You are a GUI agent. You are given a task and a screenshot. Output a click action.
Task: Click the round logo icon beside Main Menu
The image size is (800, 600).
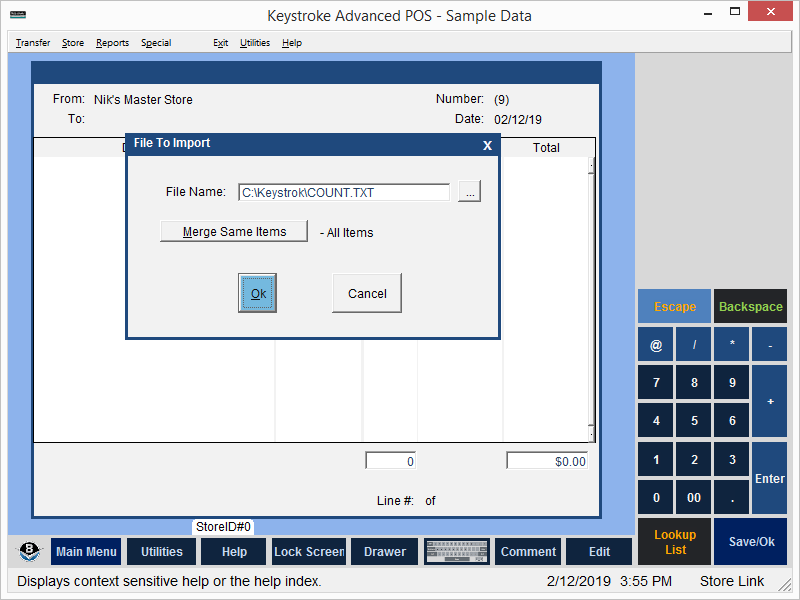(x=29, y=552)
